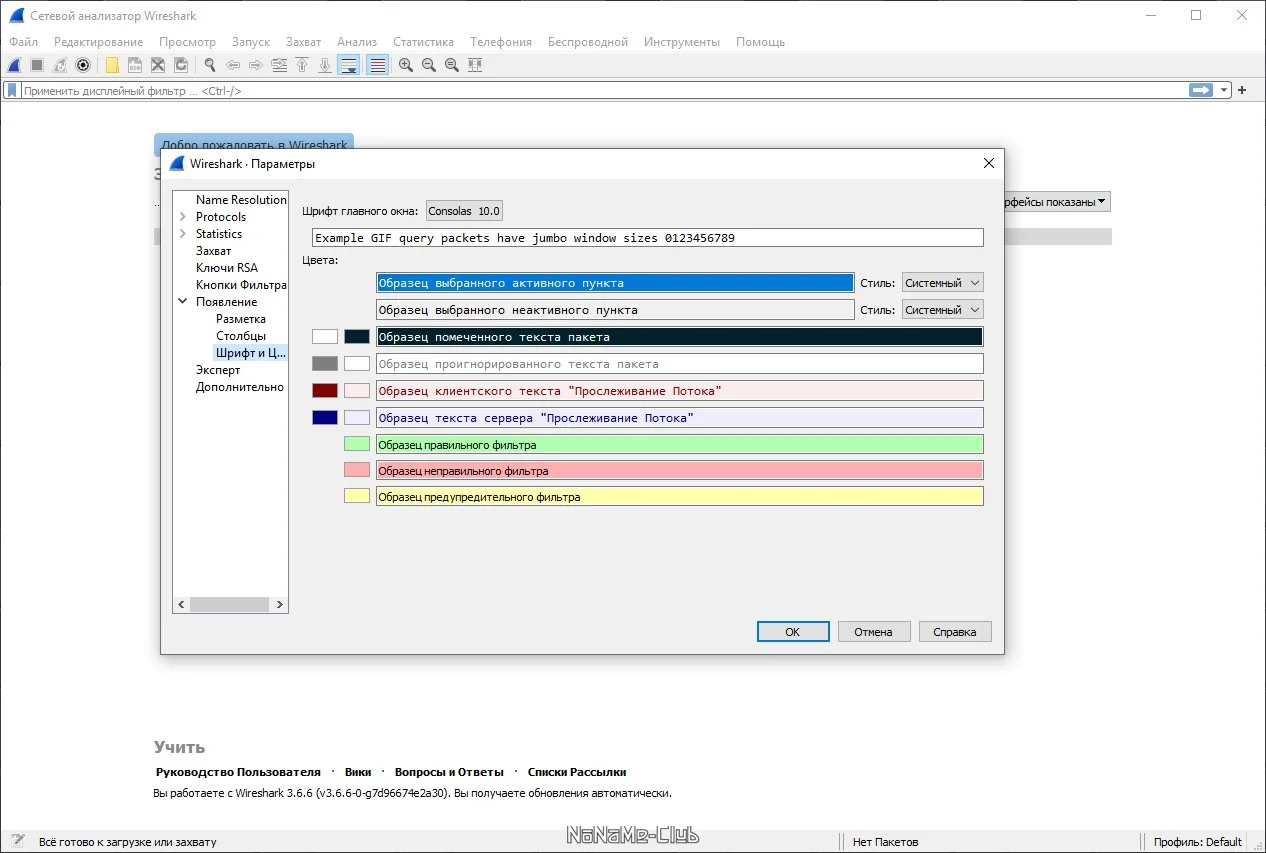Open the display filter history dropdown
1266x853 pixels.
click(1224, 90)
